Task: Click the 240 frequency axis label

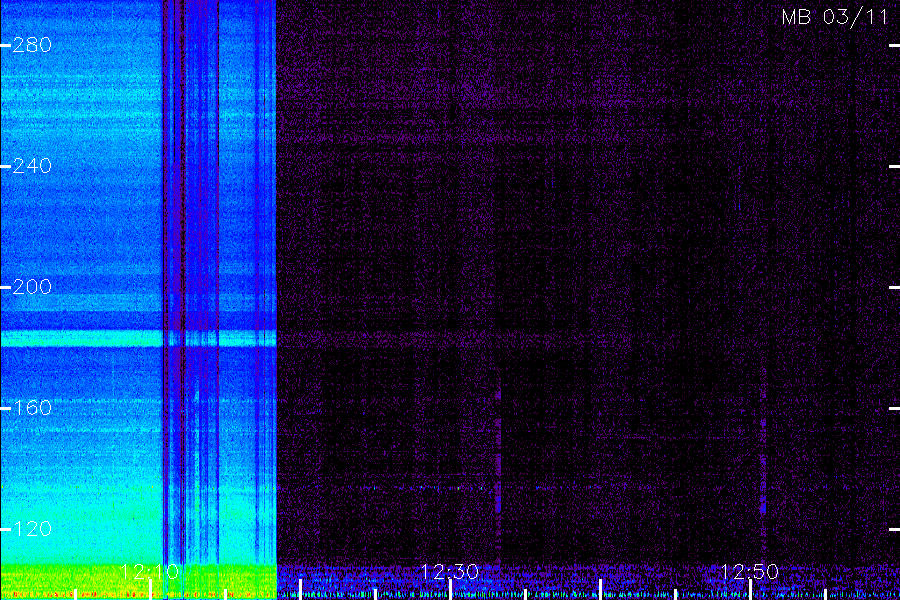Action: point(32,166)
